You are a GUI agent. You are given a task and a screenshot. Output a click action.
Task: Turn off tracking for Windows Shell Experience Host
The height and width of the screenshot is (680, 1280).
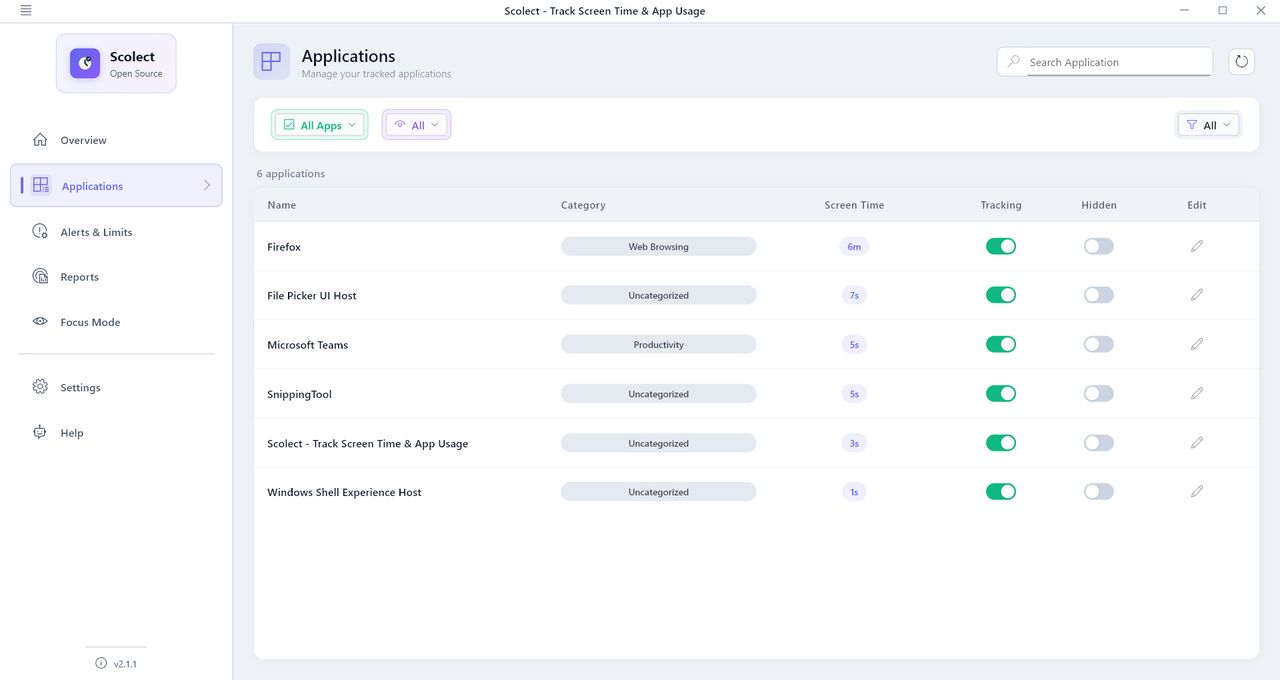click(1001, 492)
